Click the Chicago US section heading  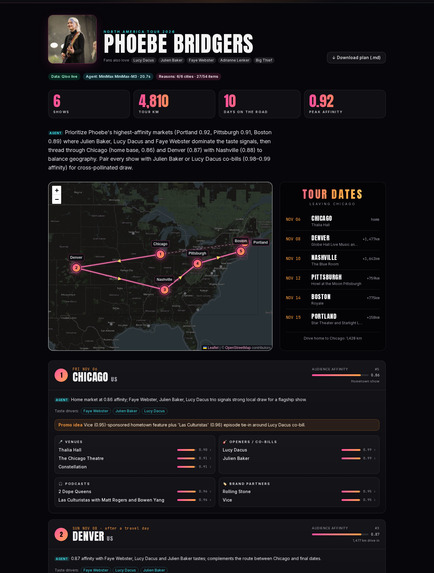pos(95,377)
